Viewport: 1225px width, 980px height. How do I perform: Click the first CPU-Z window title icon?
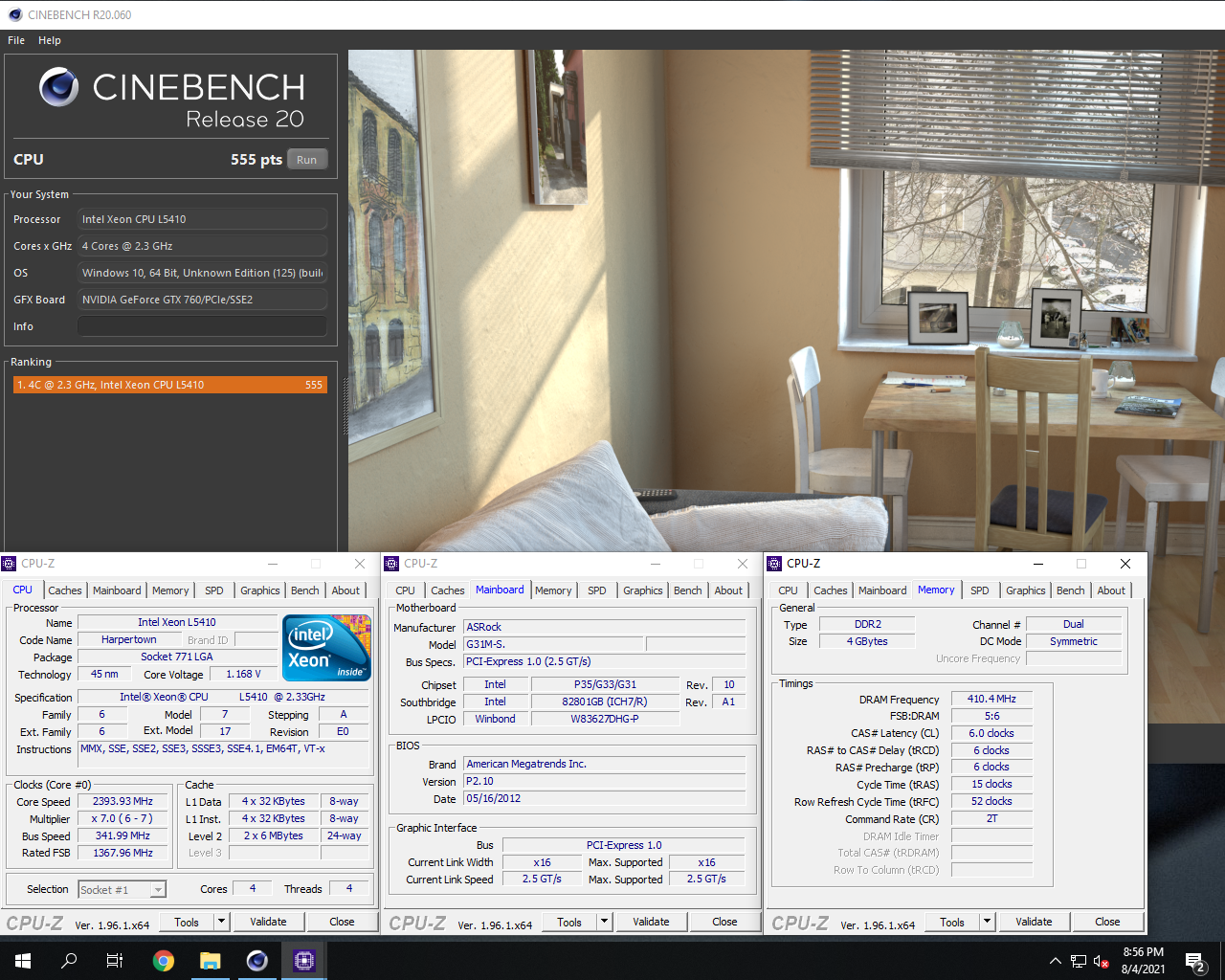(x=9, y=564)
